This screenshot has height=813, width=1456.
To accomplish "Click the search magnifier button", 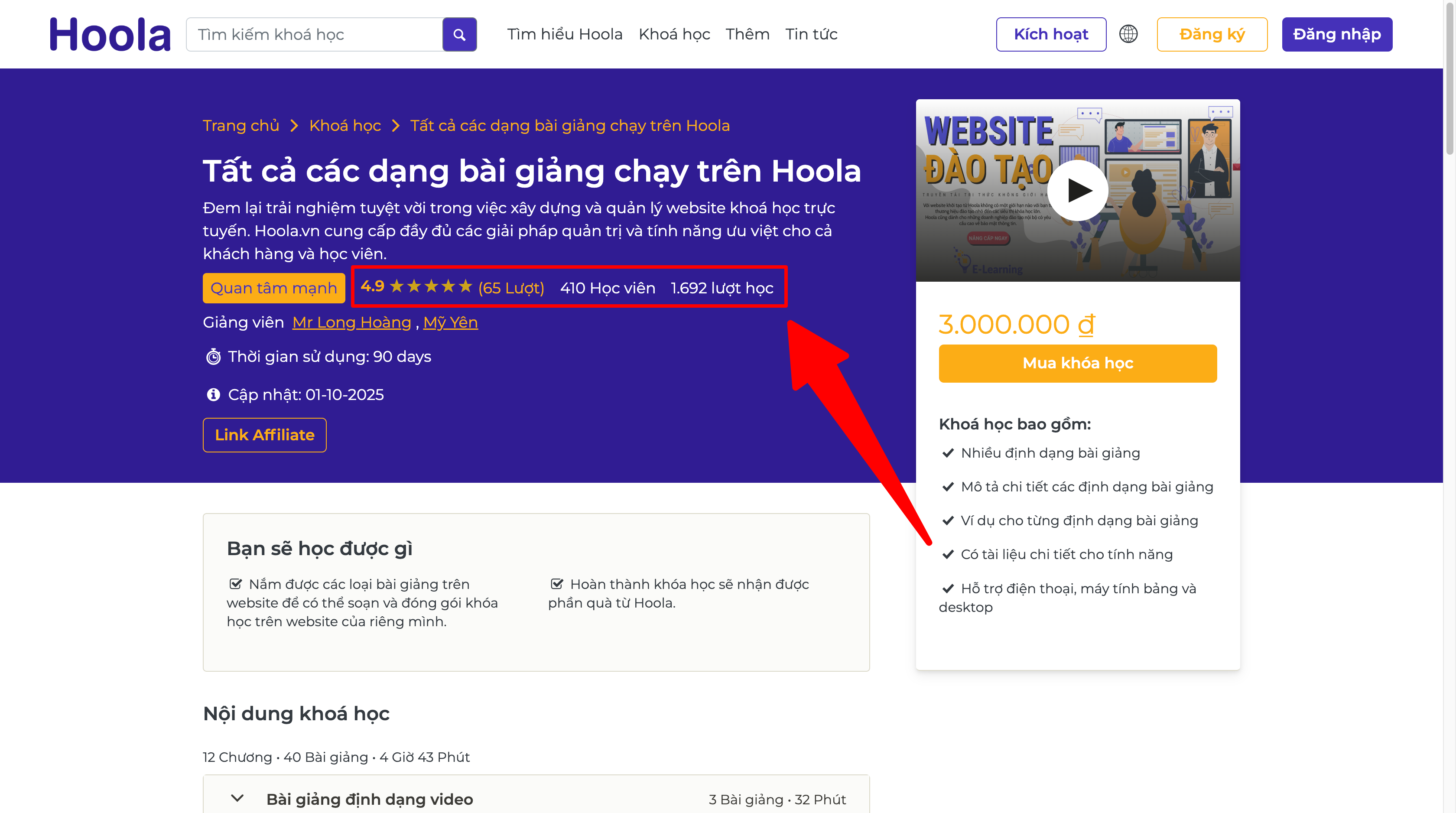I will [459, 35].
